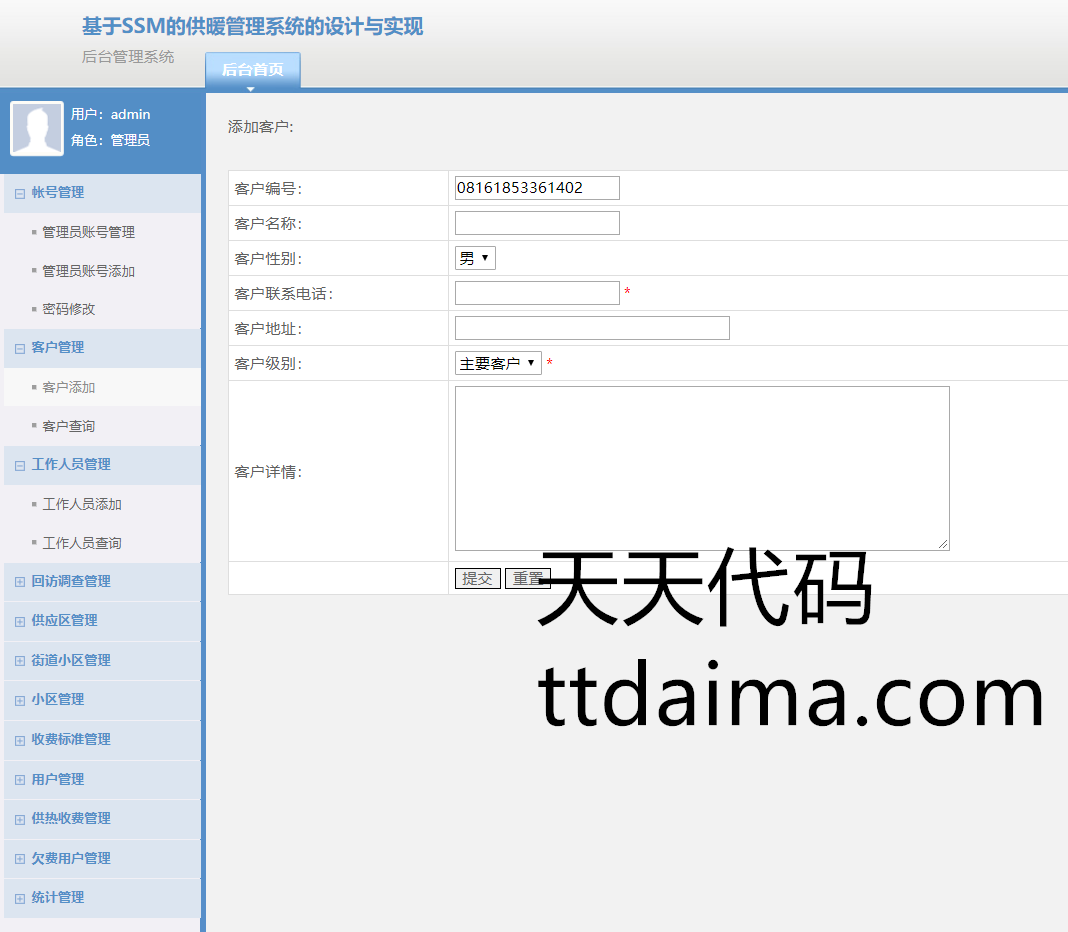Expand the 统计管理 plus icon
Image resolution: width=1068 pixels, height=932 pixels.
(x=20, y=898)
